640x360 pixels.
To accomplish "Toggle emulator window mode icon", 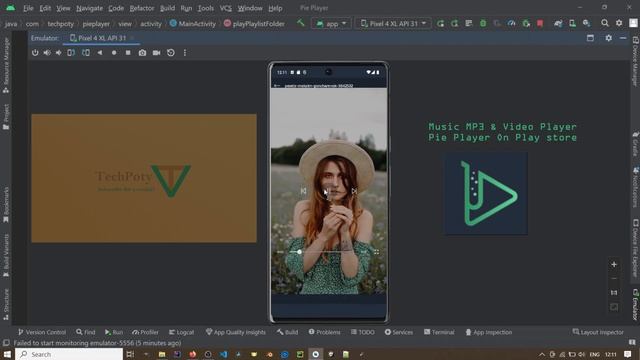I will pos(590,38).
